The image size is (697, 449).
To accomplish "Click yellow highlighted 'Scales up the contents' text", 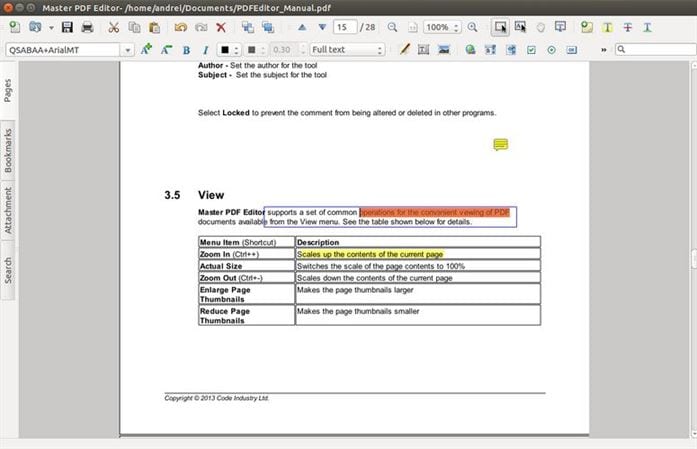I will click(x=370, y=254).
